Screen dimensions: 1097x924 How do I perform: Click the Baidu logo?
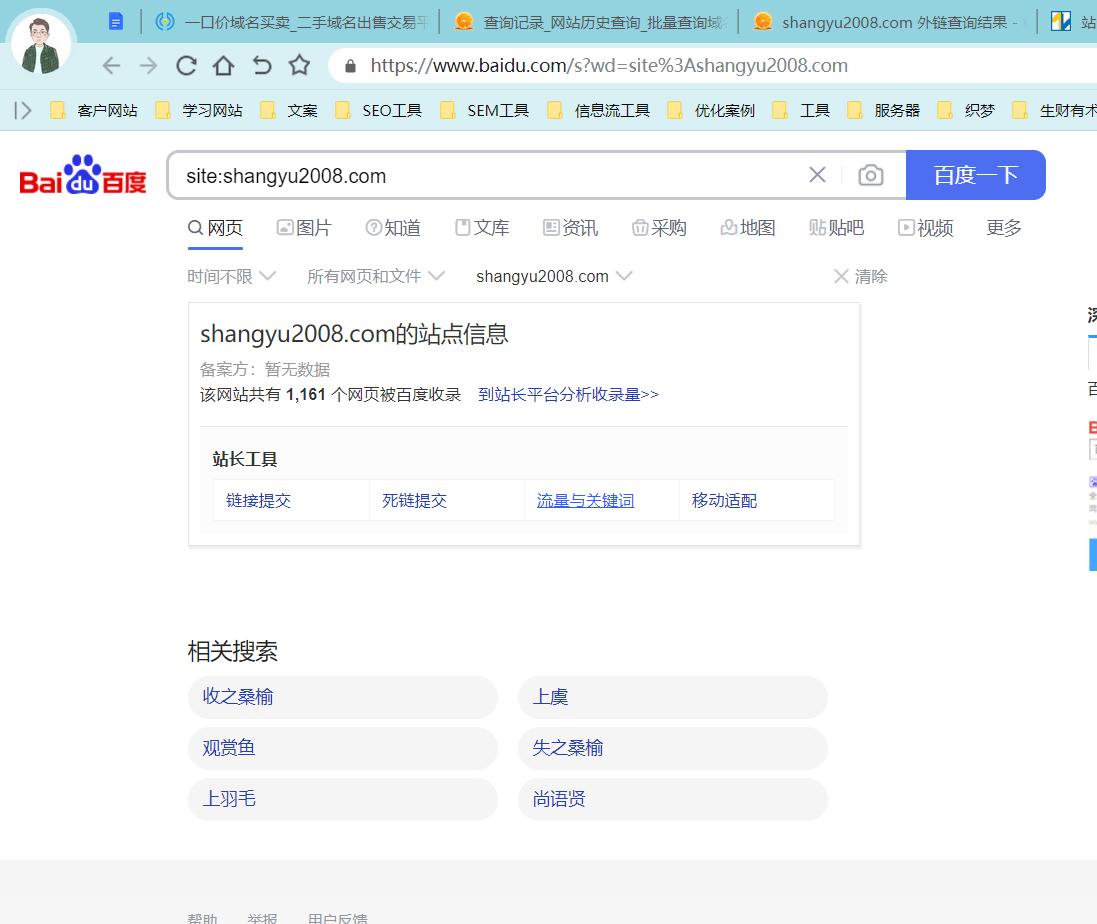coord(82,175)
